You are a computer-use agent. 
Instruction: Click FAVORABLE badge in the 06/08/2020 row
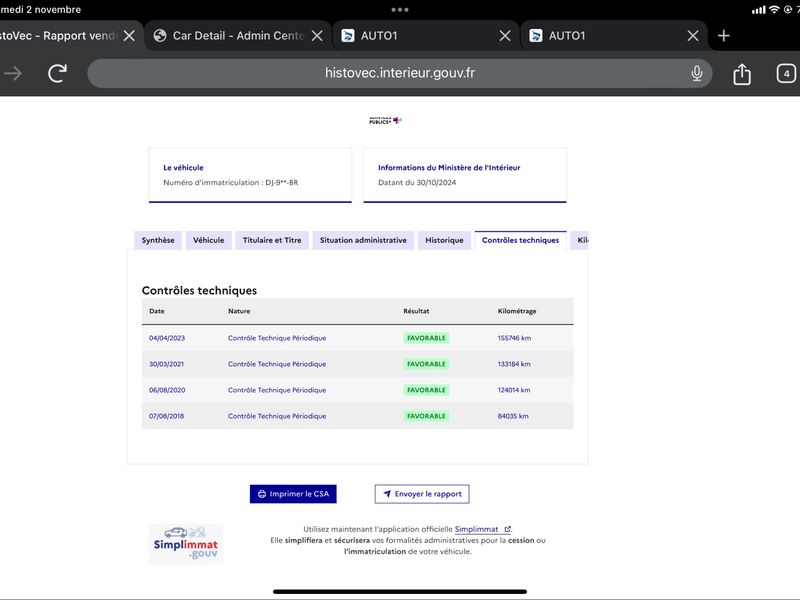[426, 390]
